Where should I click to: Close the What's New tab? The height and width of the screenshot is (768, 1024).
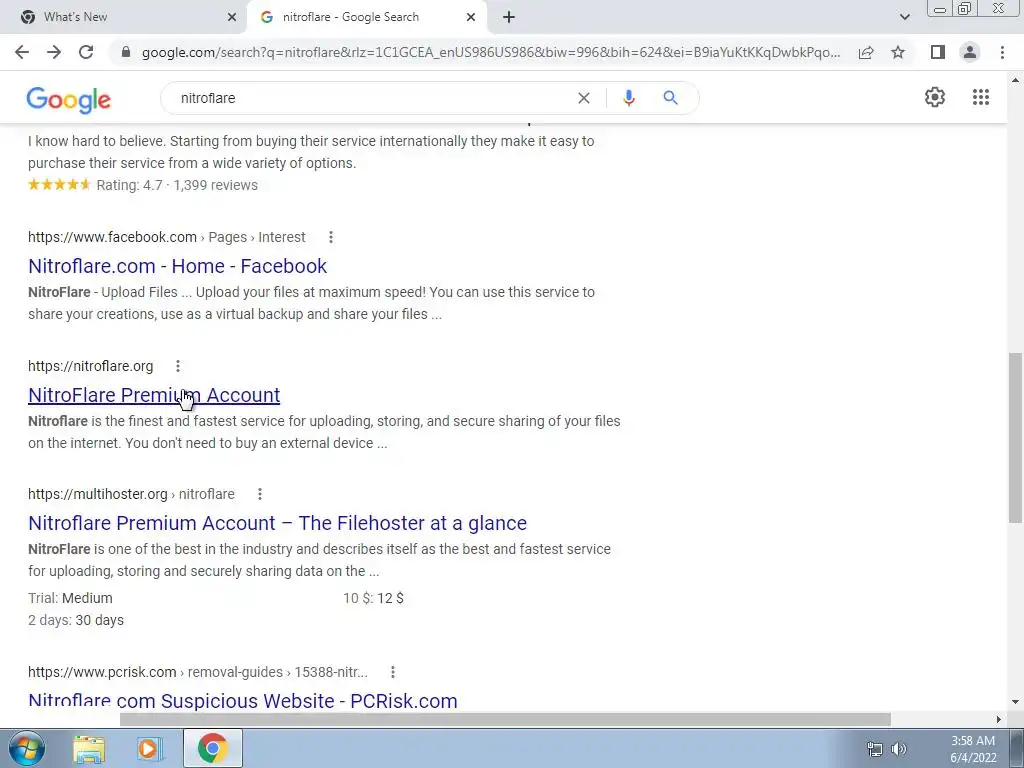(231, 17)
